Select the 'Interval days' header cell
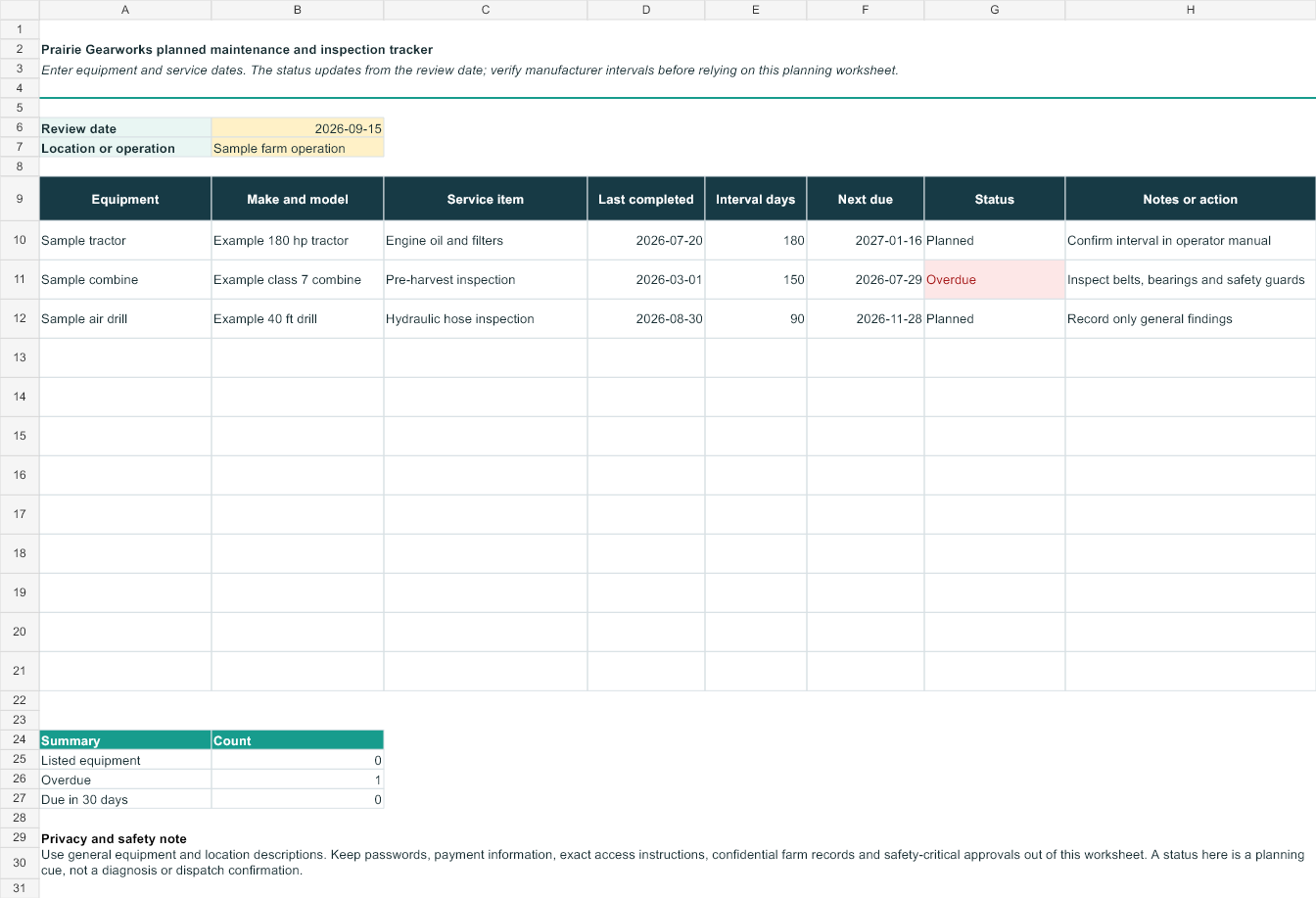Image resolution: width=1316 pixels, height=898 pixels. (x=756, y=199)
